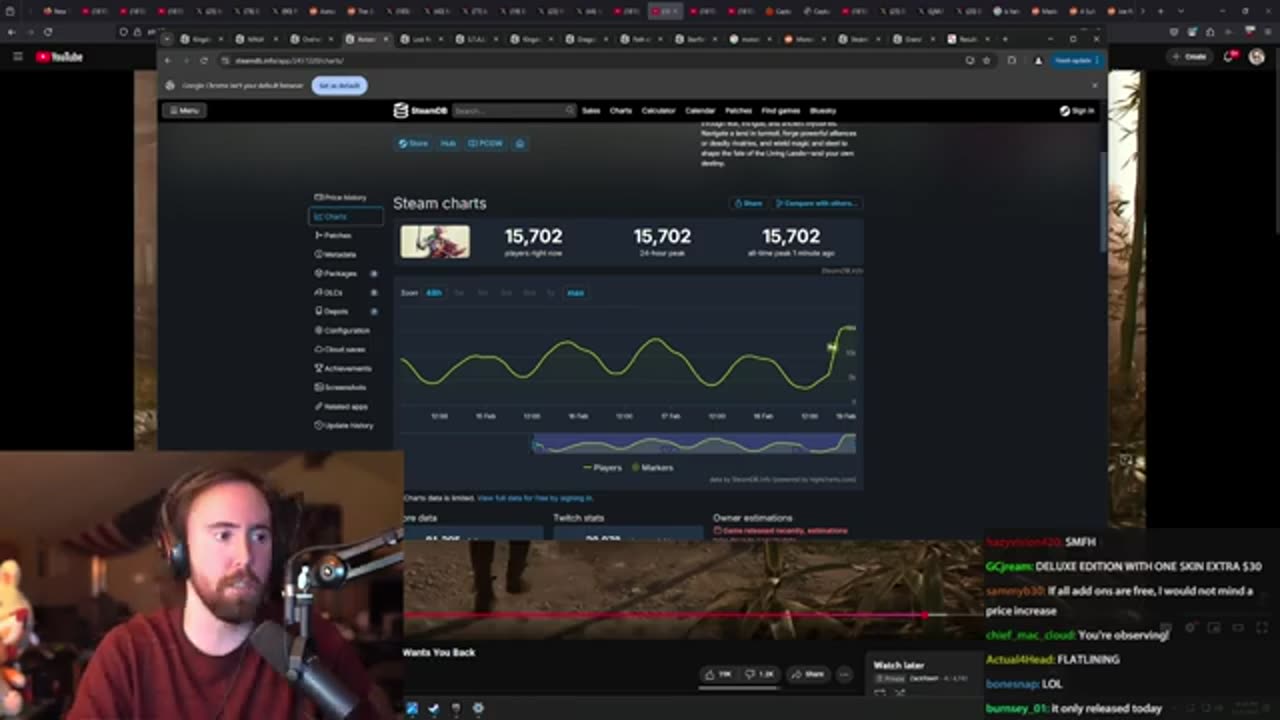Viewport: 1280px width, 720px height.
Task: Open the YouTube hamburger guide menu
Action: (x=17, y=57)
